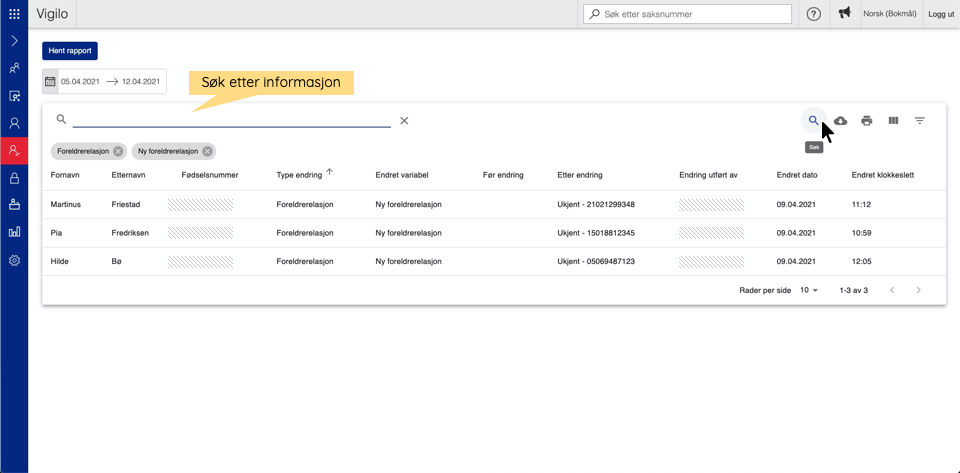Image resolution: width=960 pixels, height=473 pixels.
Task: Click the end date 12.04.2021
Action: pyautogui.click(x=141, y=81)
